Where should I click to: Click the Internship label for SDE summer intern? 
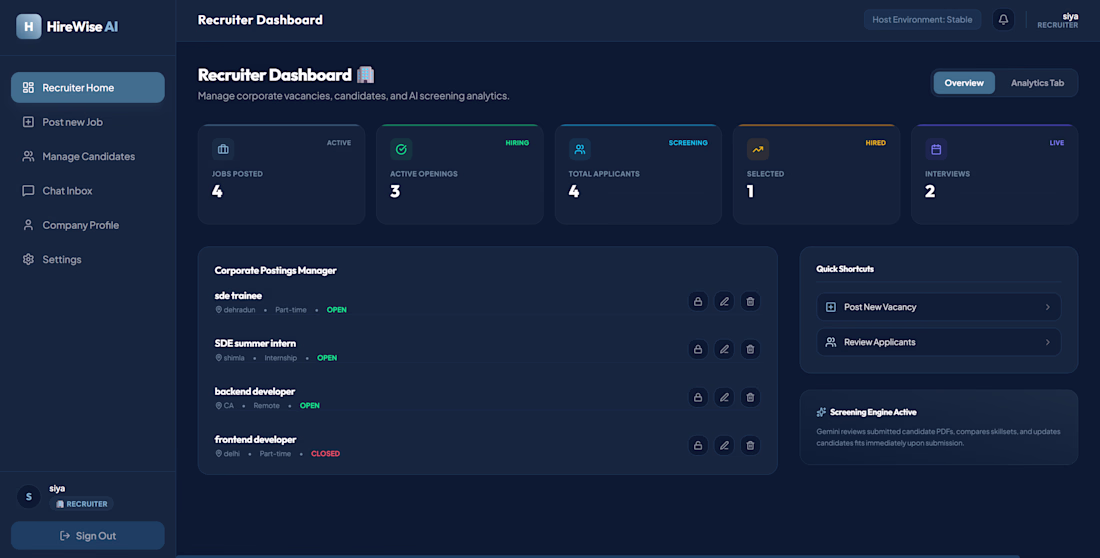(281, 358)
